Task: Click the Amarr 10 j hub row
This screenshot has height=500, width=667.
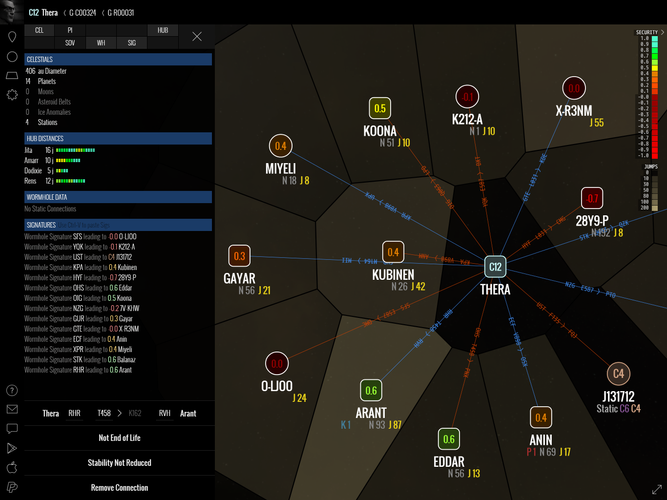Action: click(x=52, y=160)
